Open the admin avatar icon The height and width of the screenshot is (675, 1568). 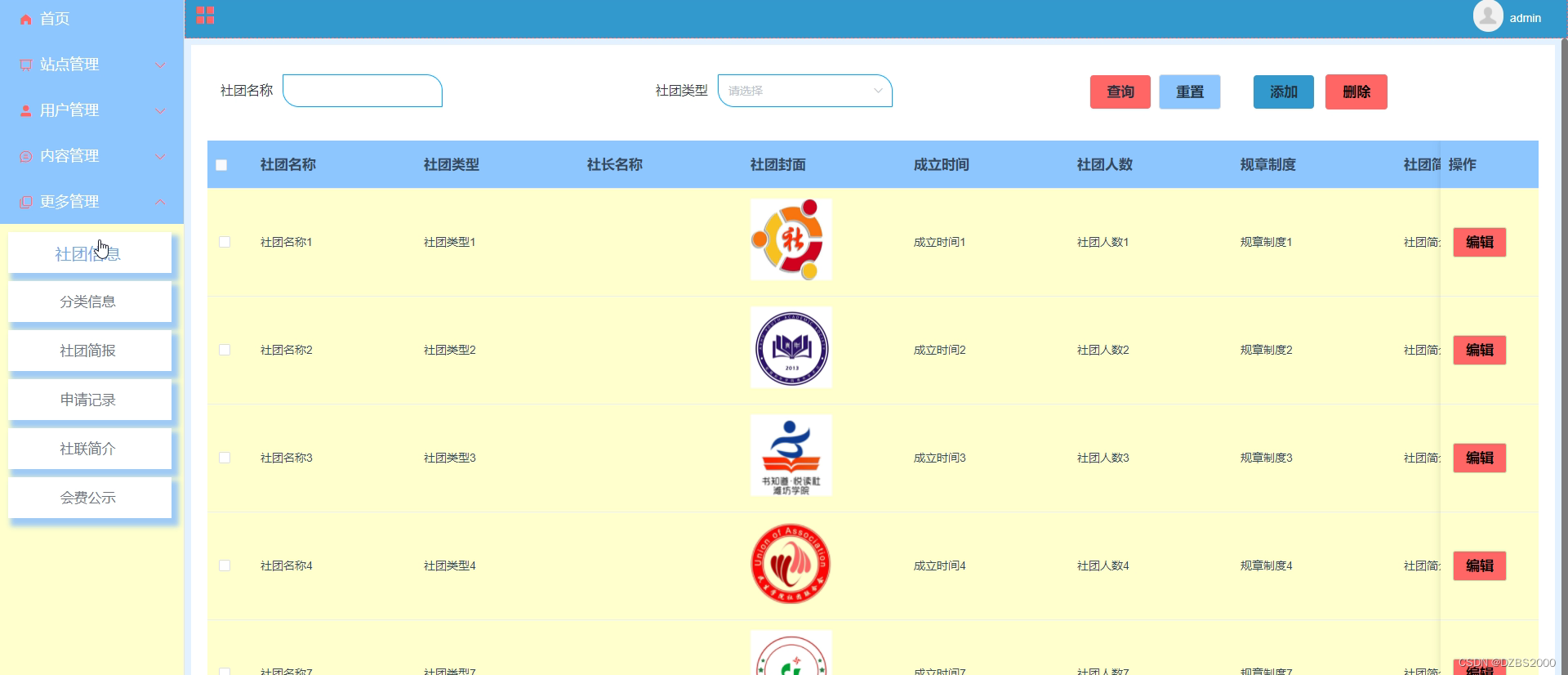pyautogui.click(x=1488, y=16)
